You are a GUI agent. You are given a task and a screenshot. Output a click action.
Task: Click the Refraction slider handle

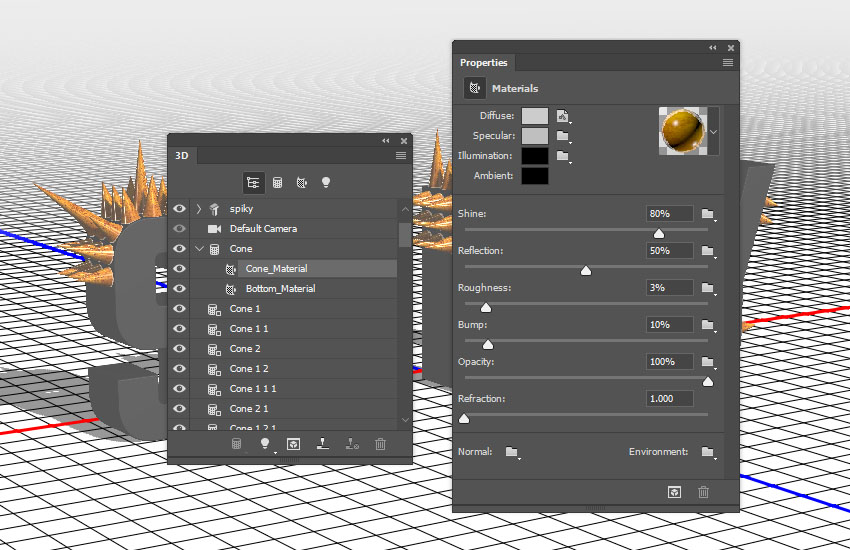[x=464, y=419]
